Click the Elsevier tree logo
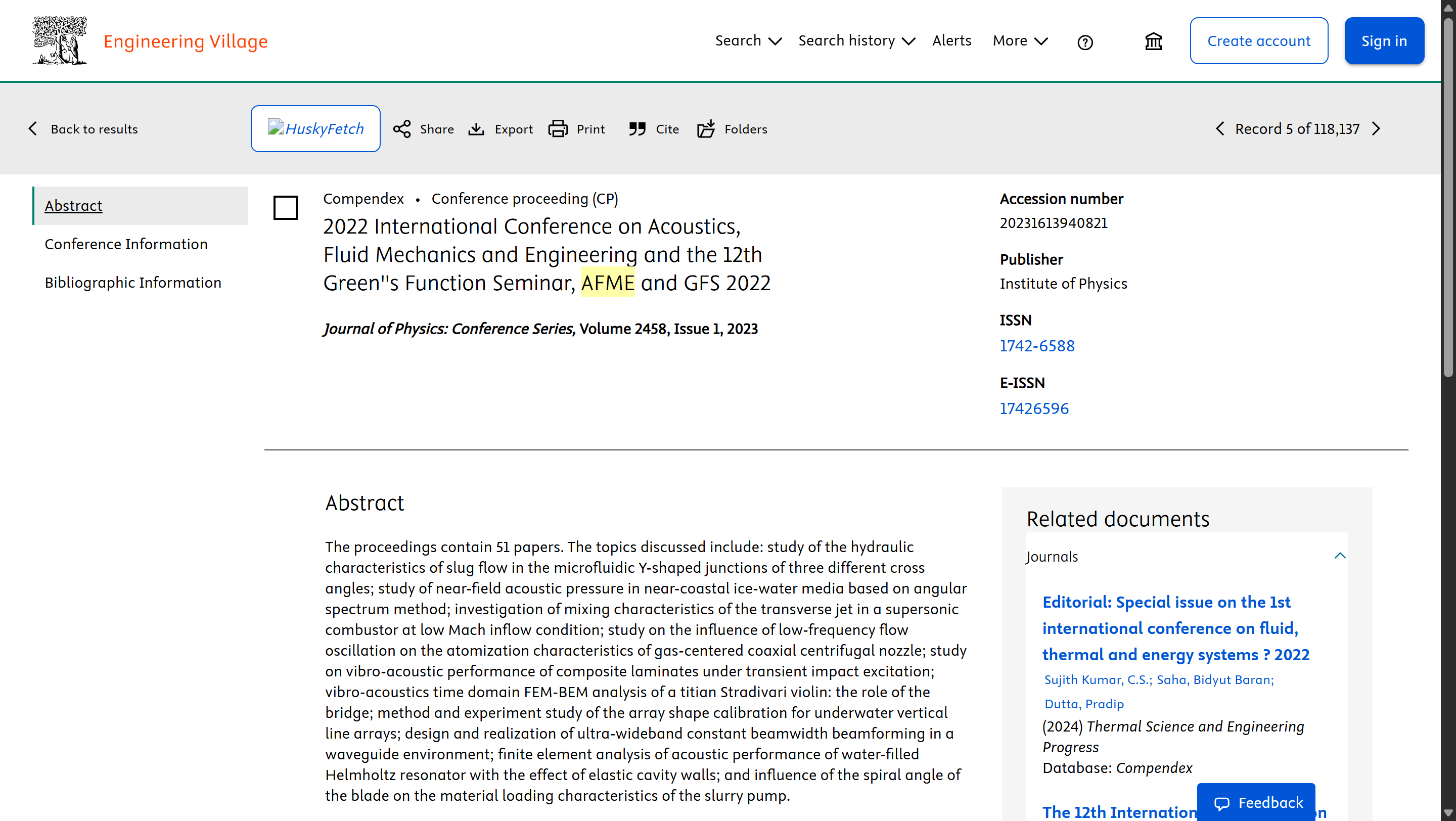This screenshot has width=1456, height=821. point(59,40)
